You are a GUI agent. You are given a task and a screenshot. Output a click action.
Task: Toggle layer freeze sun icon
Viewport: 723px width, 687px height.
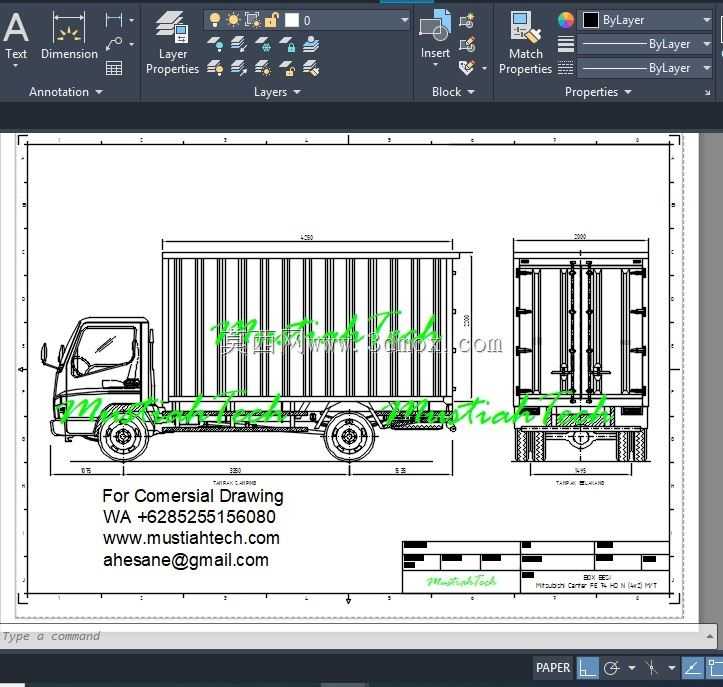point(233,20)
